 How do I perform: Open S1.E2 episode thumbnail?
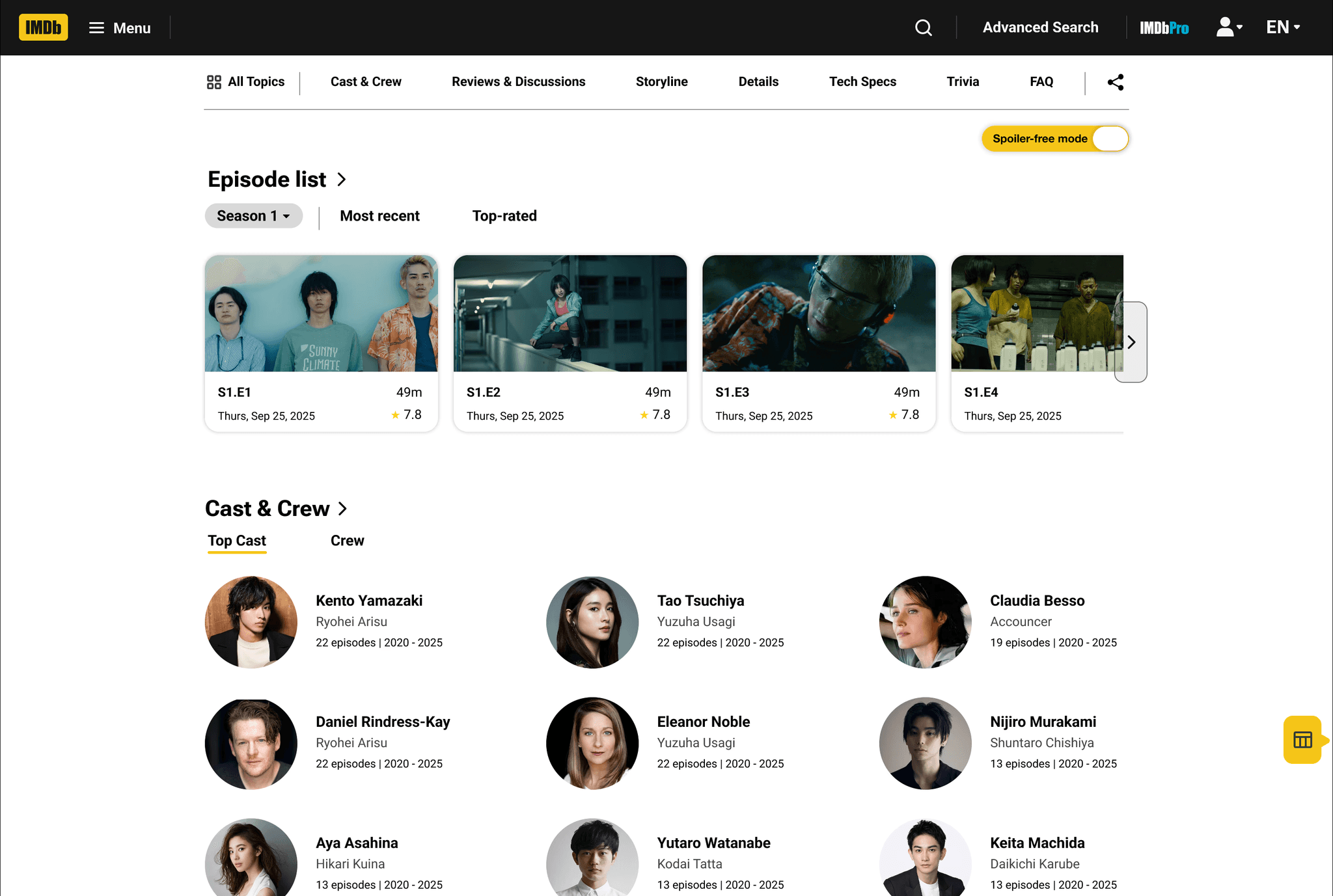tap(570, 314)
